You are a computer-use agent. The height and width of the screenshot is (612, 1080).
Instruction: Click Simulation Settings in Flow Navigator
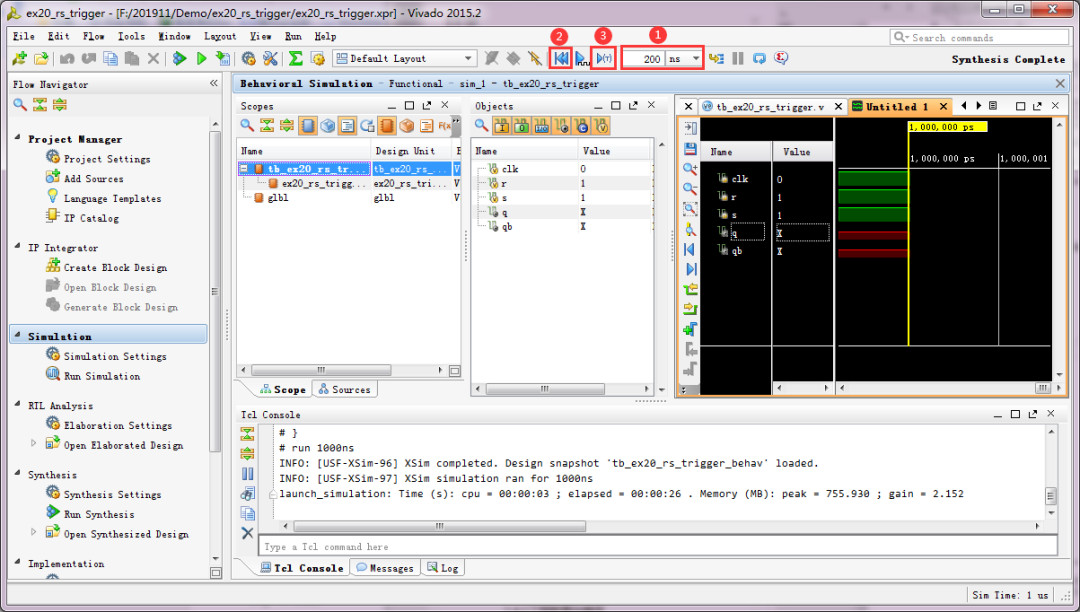coord(114,356)
